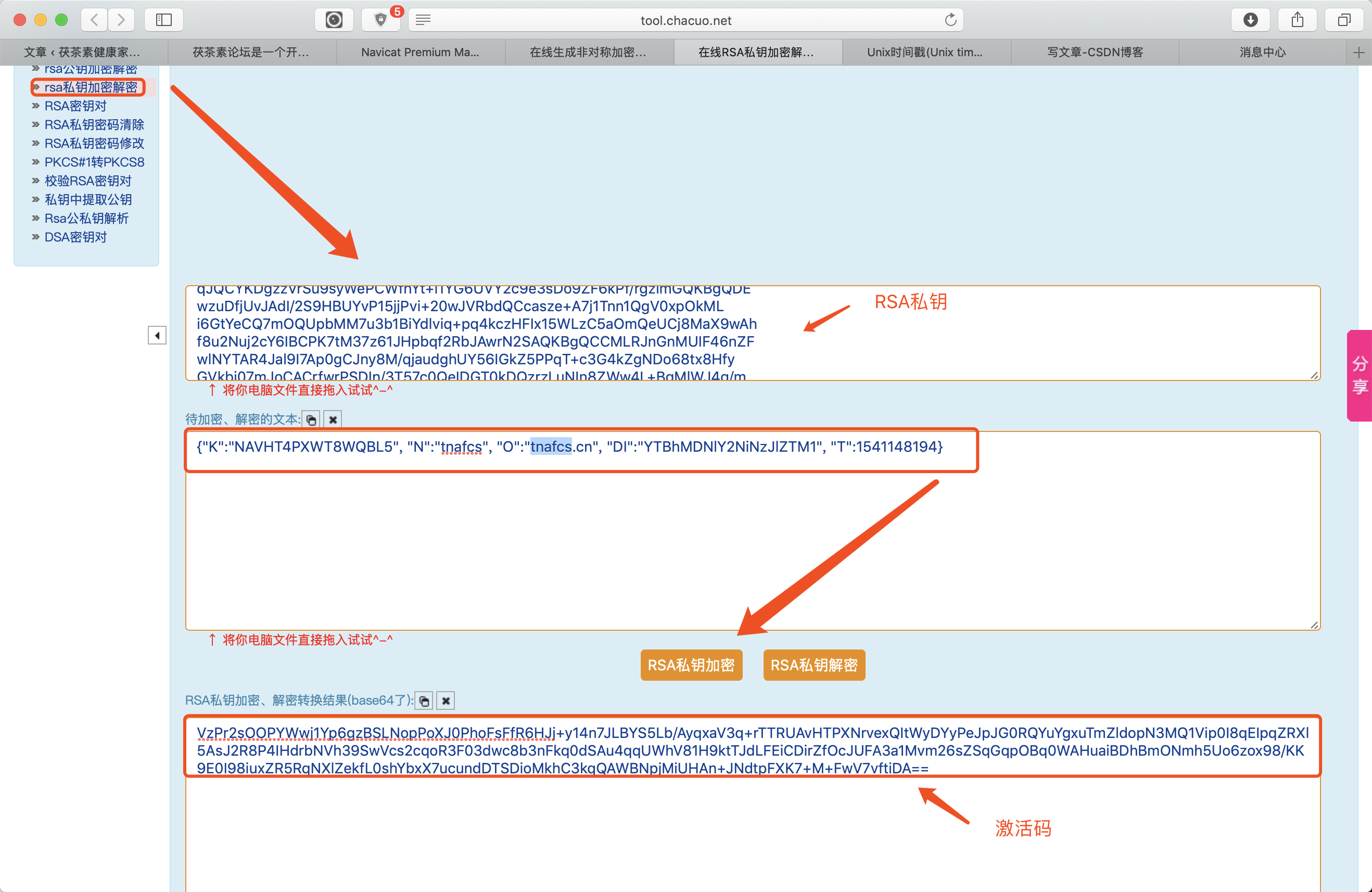The width and height of the screenshot is (1372, 892).
Task: Click the screenshot extension icon in toolbar
Action: point(334,20)
